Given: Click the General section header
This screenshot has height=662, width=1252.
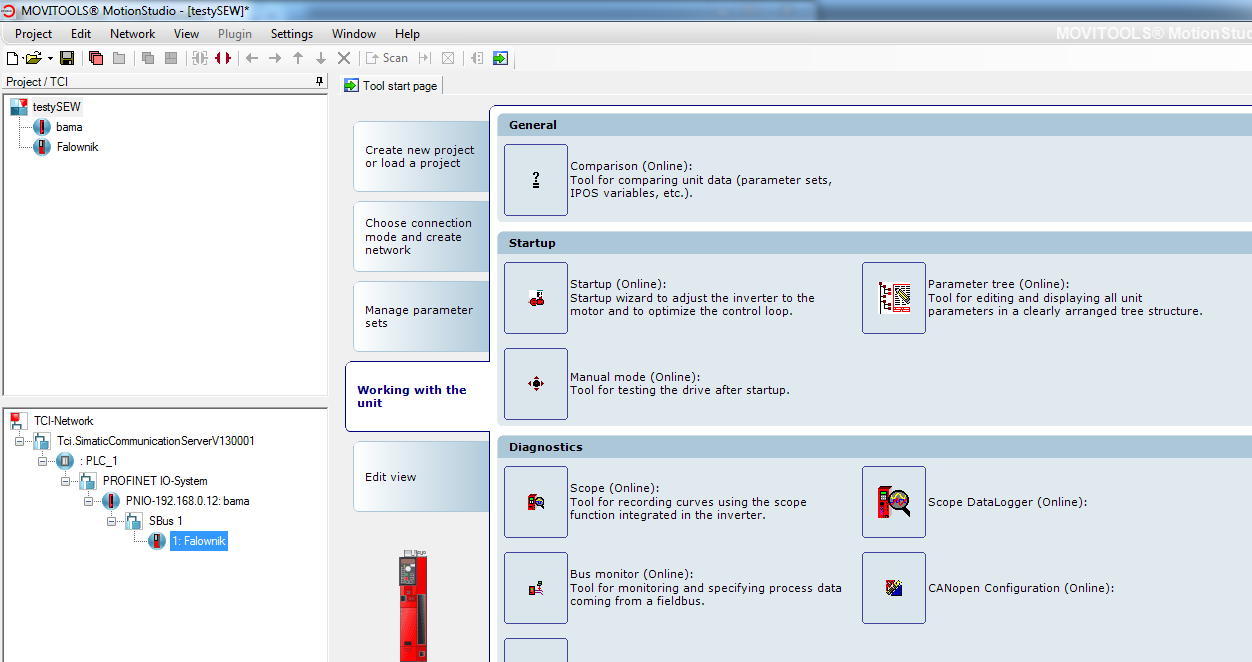Looking at the screenshot, I should point(874,125).
